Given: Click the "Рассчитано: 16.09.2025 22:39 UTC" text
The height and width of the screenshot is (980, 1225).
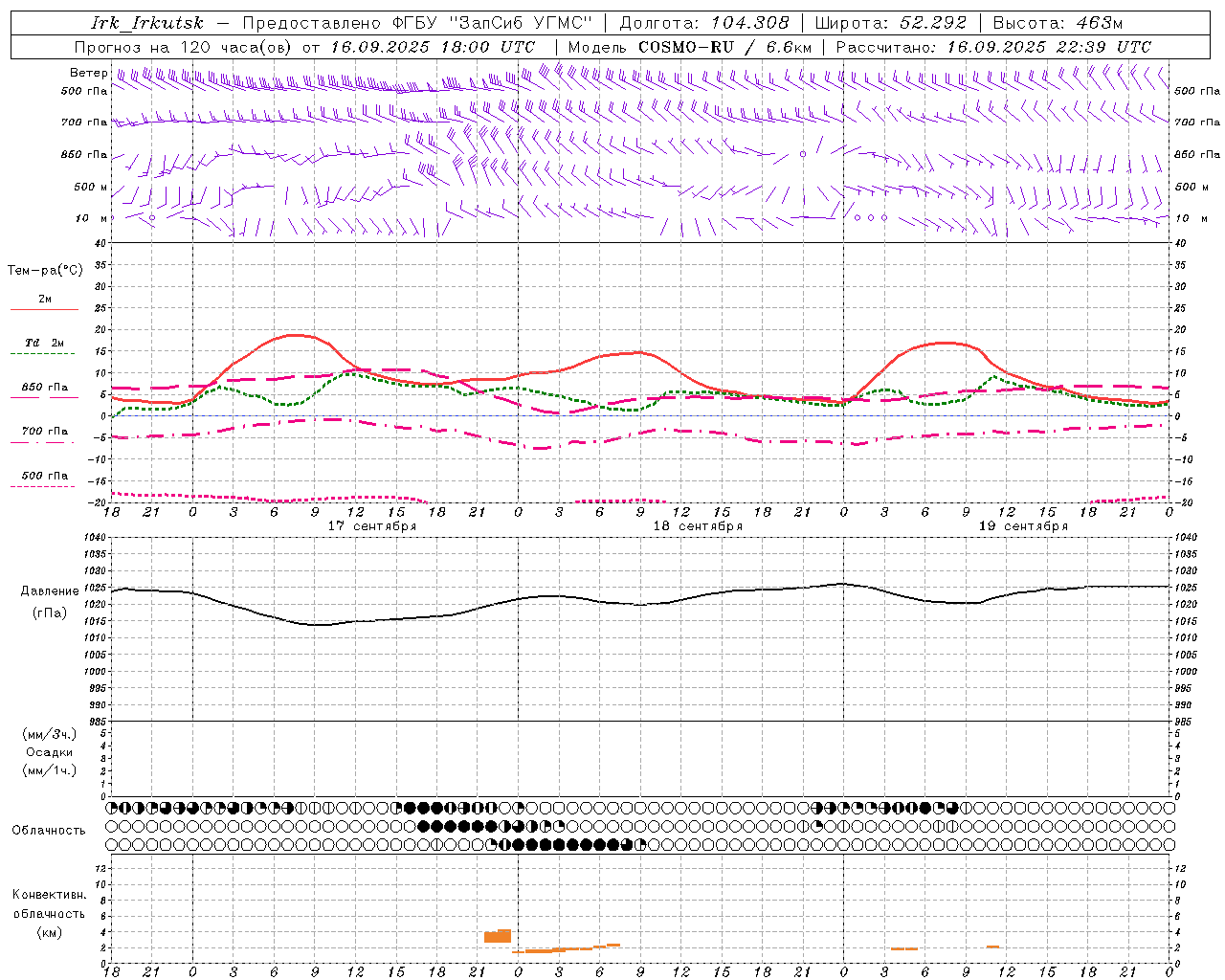Looking at the screenshot, I should pyautogui.click(x=993, y=47).
